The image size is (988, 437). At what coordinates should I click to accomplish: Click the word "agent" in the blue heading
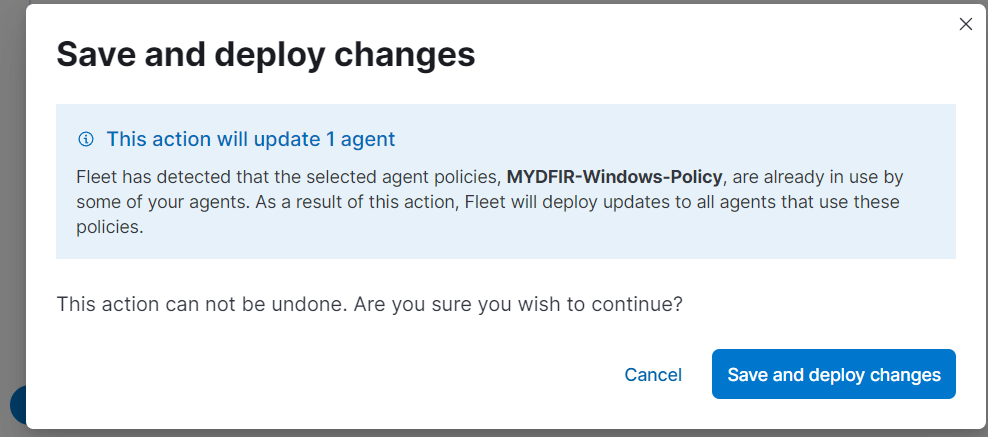tap(368, 139)
